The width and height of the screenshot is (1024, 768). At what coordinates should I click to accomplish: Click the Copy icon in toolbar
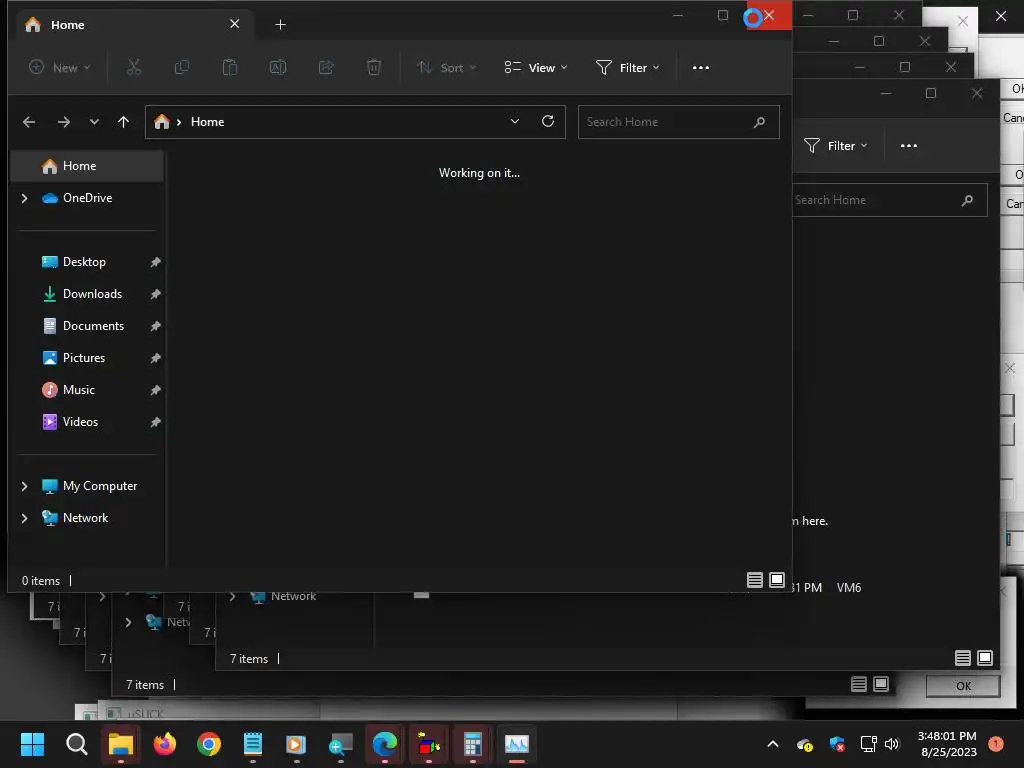(182, 67)
